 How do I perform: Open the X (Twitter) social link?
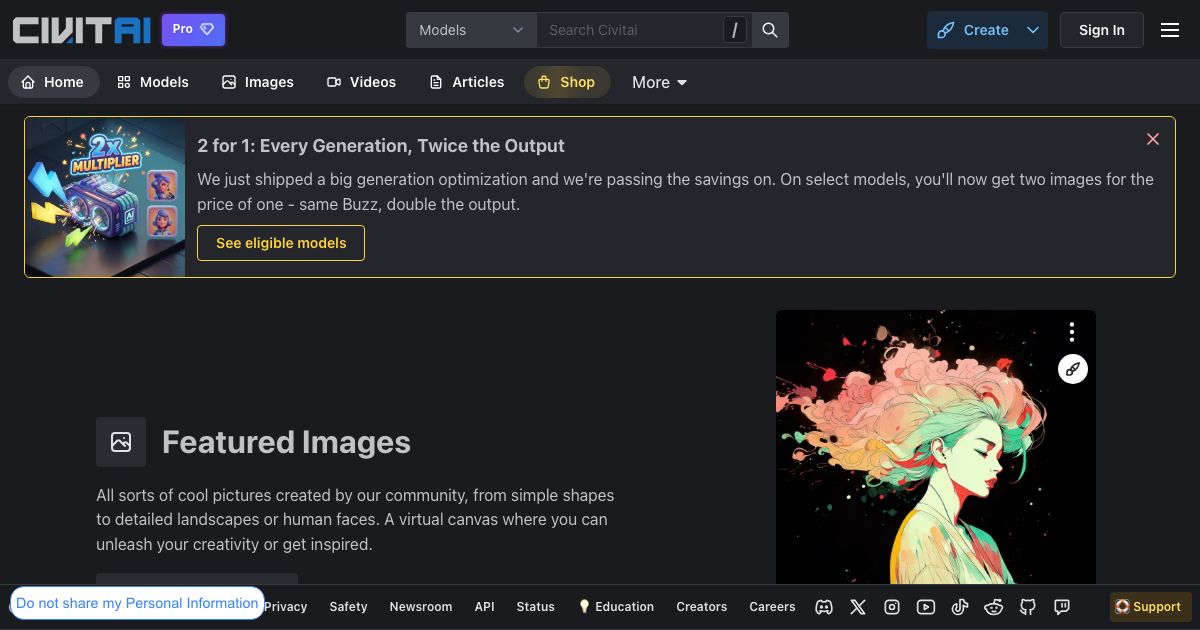pos(858,607)
